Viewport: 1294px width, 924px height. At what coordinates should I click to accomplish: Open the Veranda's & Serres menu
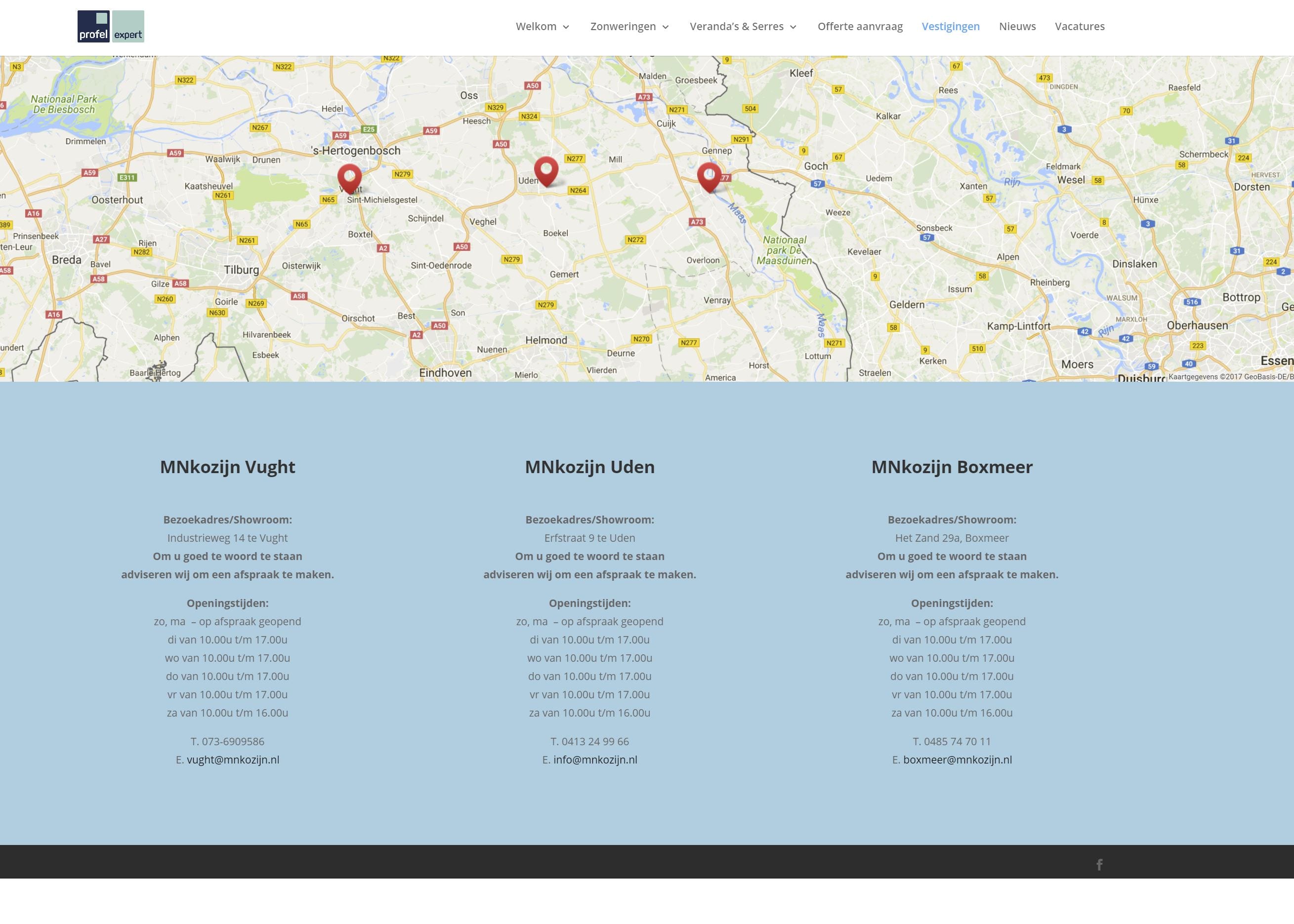click(737, 26)
